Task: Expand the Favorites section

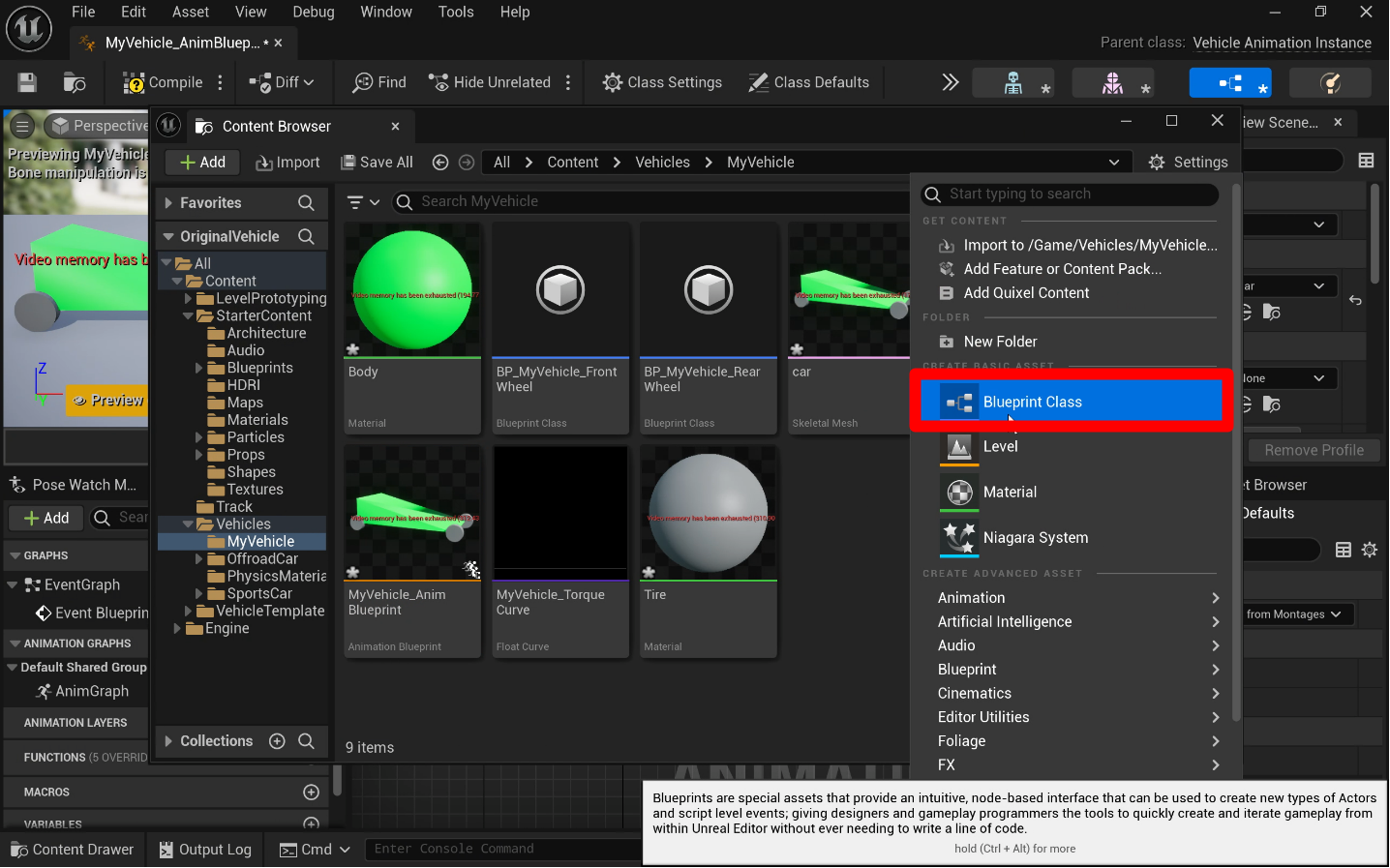Action: tap(168, 203)
